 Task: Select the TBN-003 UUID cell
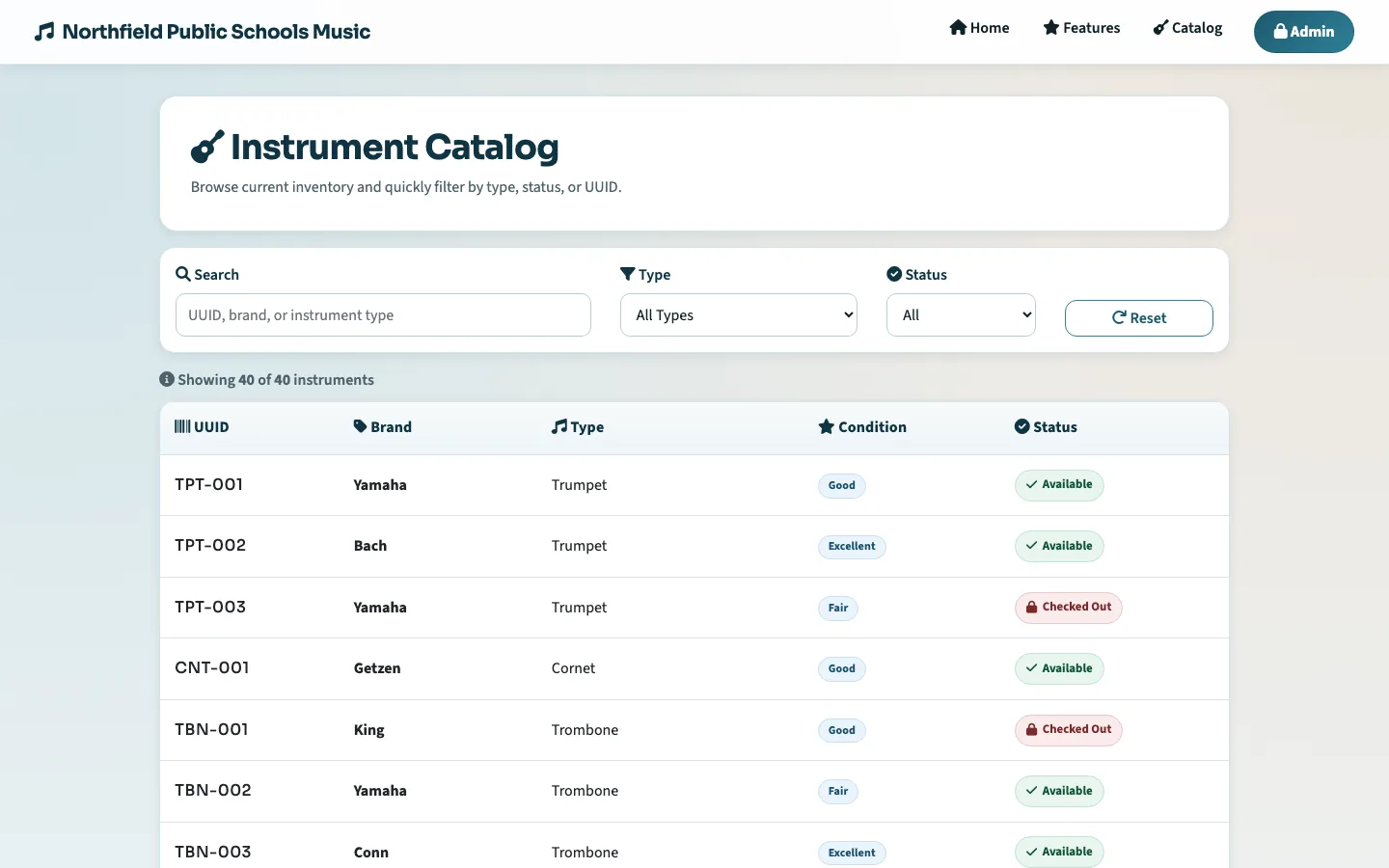pyautogui.click(x=213, y=852)
